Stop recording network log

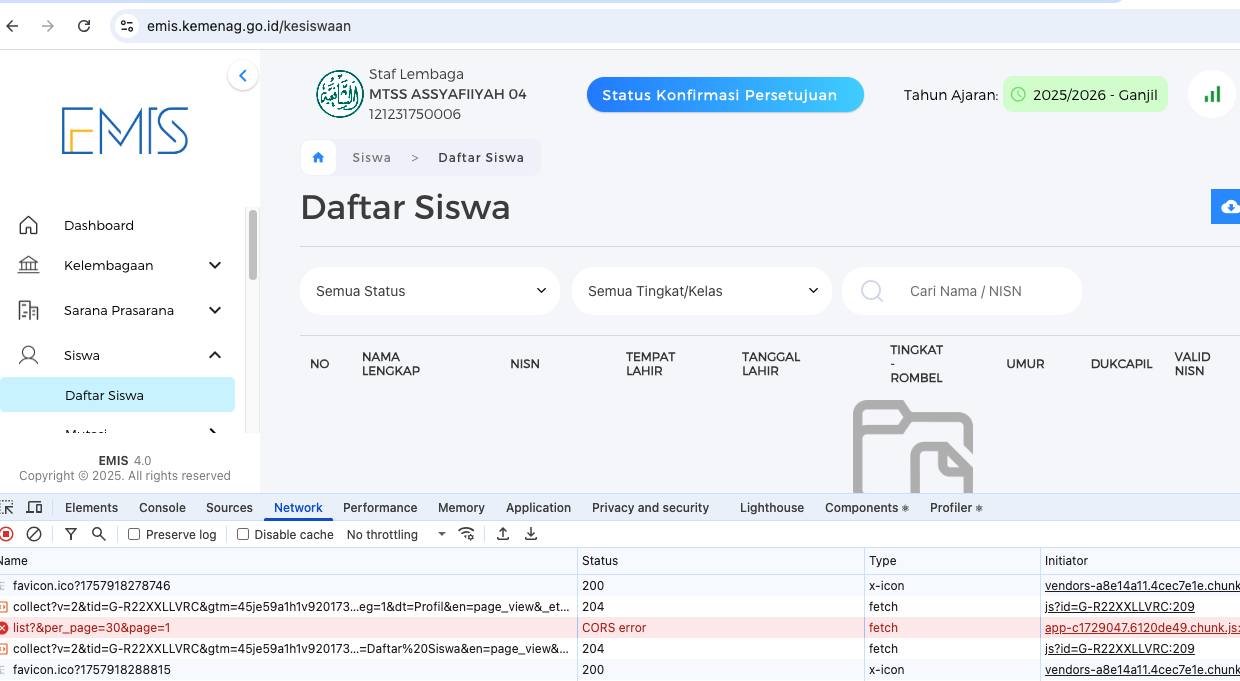(7, 534)
